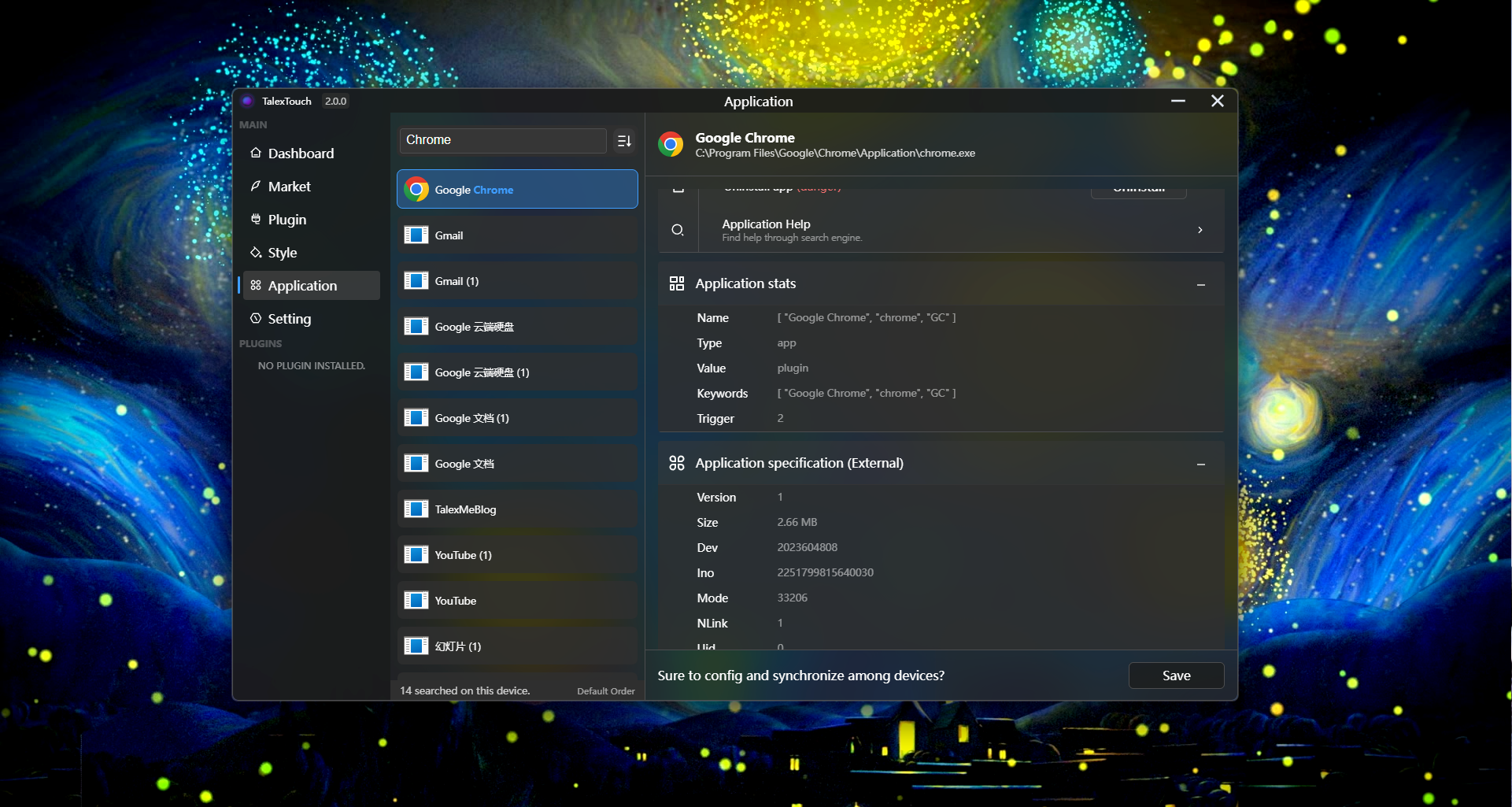This screenshot has height=807, width=1512.
Task: Click the Name row's value list
Action: [x=867, y=318]
